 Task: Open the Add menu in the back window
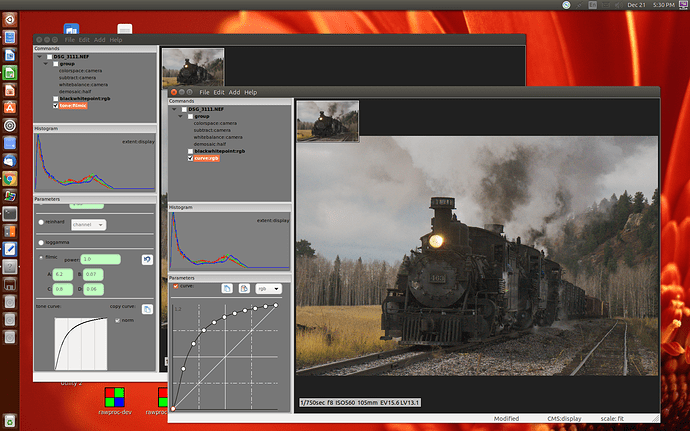[99, 40]
